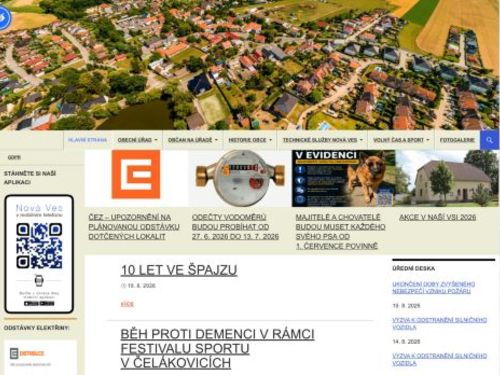Screen dimensions: 500x375
Task: Click Více link under first article
Action: pos(127,304)
